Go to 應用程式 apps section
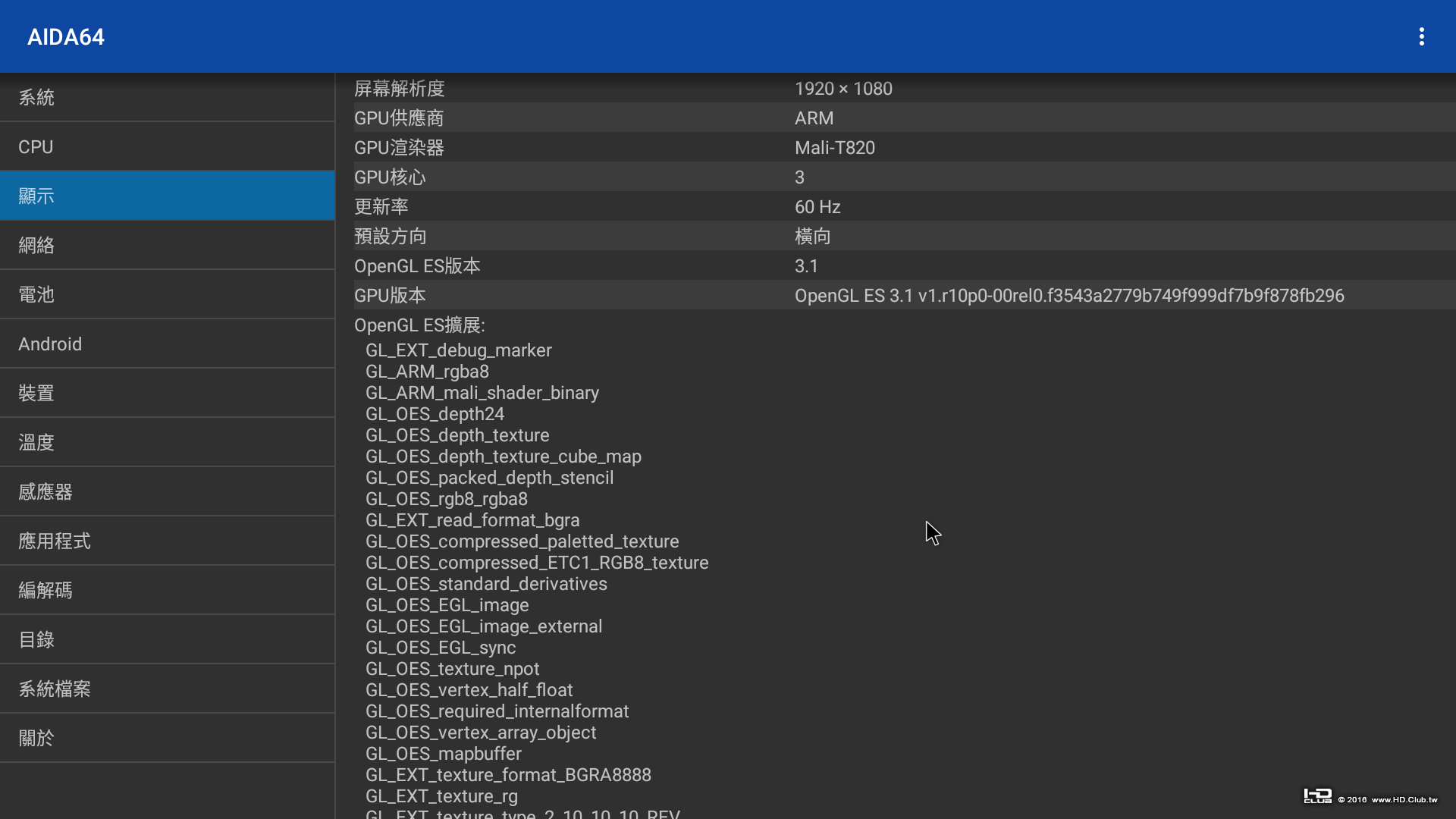1456x819 pixels. click(x=167, y=541)
